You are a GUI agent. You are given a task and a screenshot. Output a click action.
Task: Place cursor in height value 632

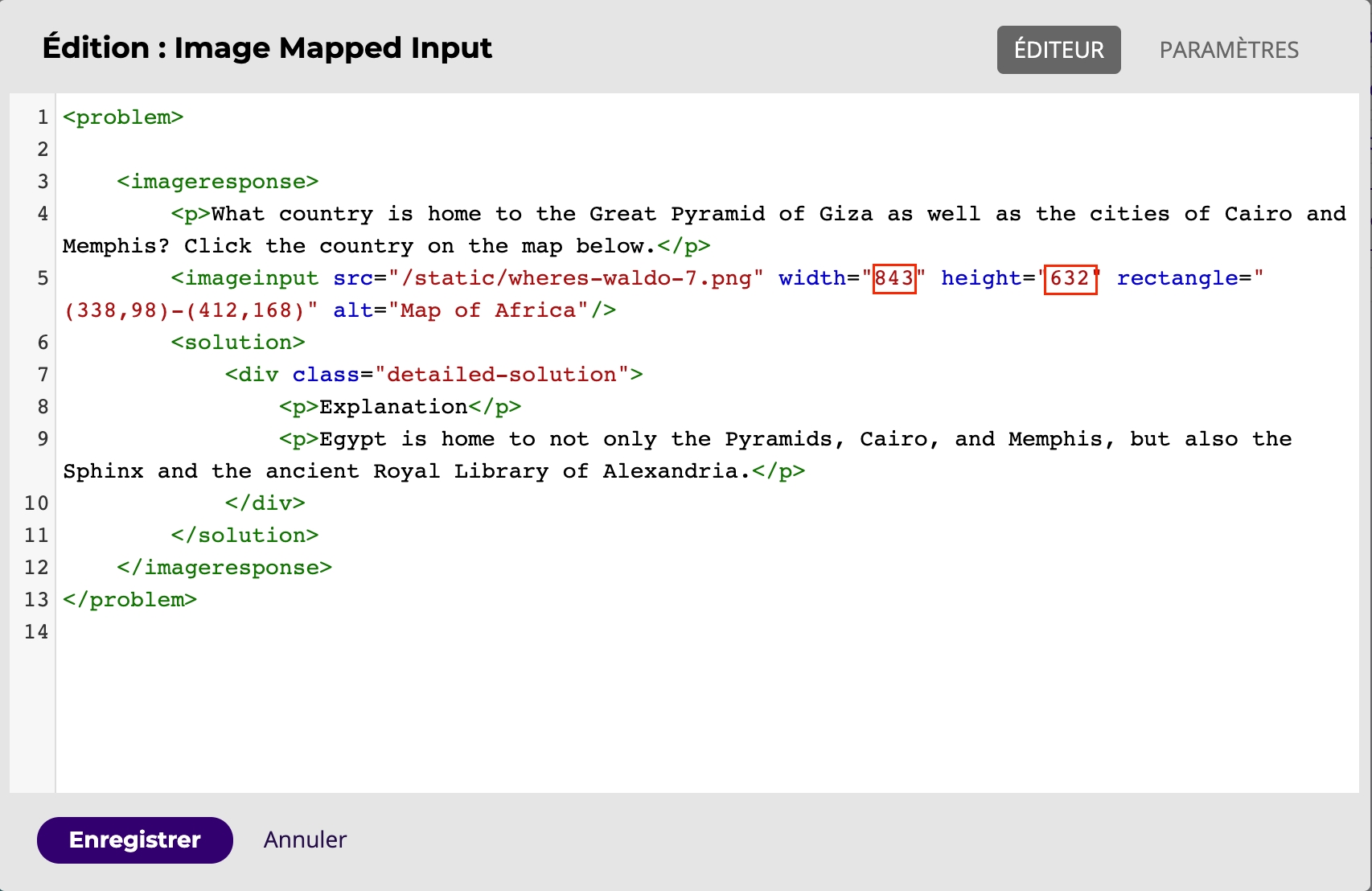pos(1070,278)
